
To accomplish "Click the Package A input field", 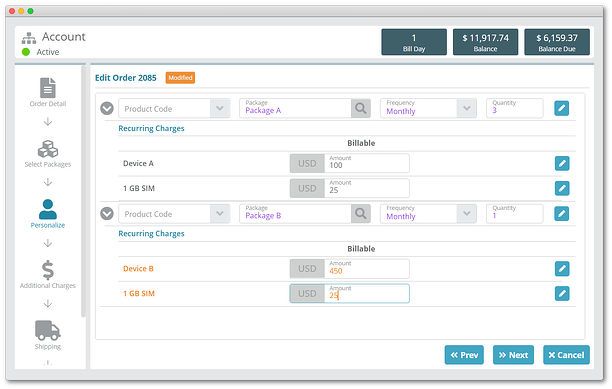I will click(295, 108).
